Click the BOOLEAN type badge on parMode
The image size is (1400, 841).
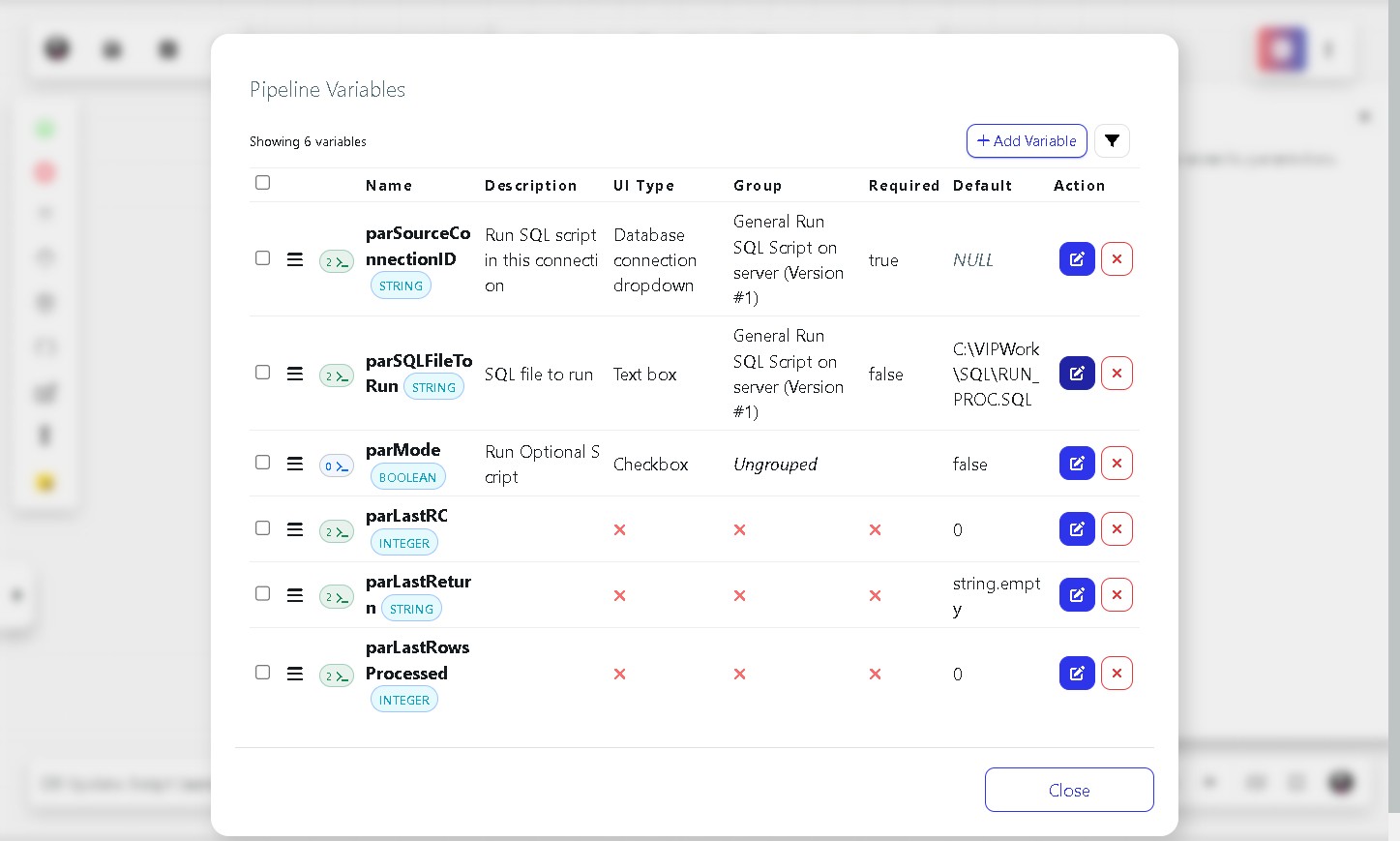click(x=408, y=477)
